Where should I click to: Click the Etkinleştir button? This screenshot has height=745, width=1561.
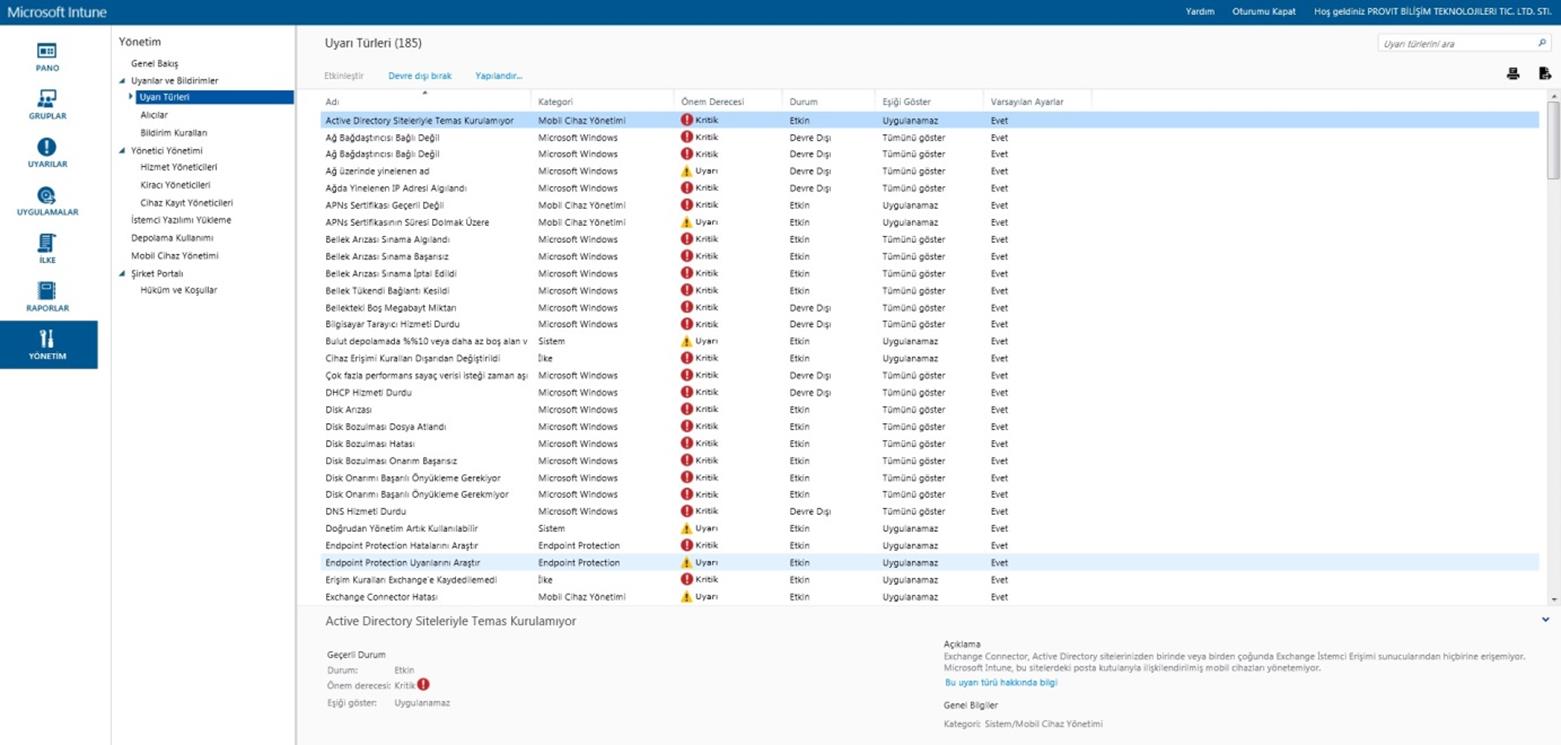(x=344, y=76)
